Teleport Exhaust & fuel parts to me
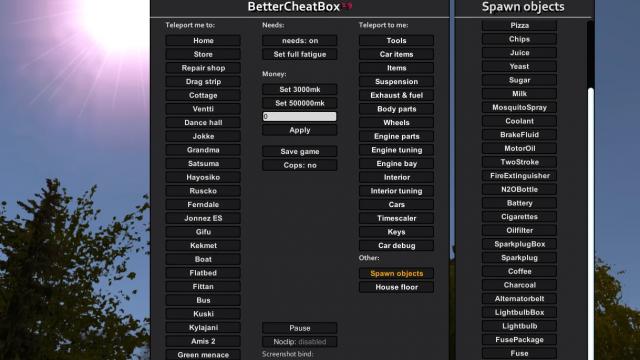The width and height of the screenshot is (640, 360). point(396,95)
